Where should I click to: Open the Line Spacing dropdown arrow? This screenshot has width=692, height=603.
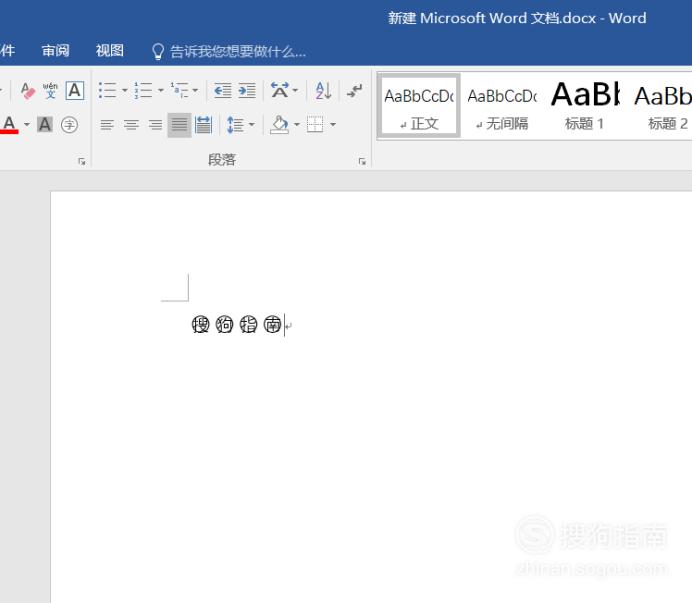click(x=252, y=125)
